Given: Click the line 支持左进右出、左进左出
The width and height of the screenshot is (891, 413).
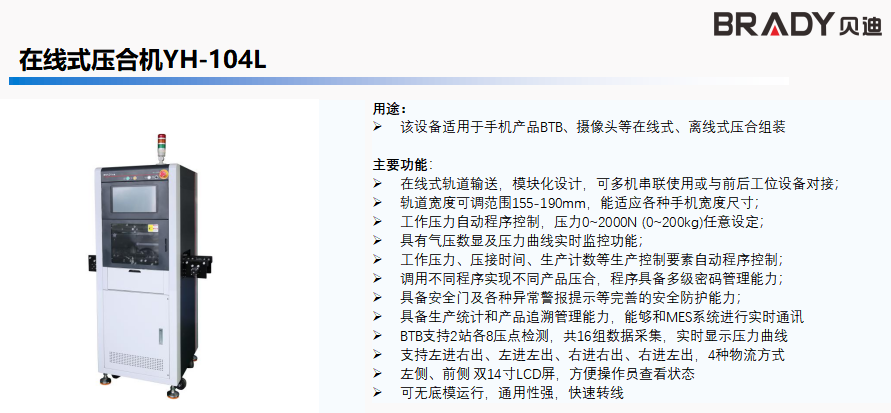Looking at the screenshot, I should 592,355.
